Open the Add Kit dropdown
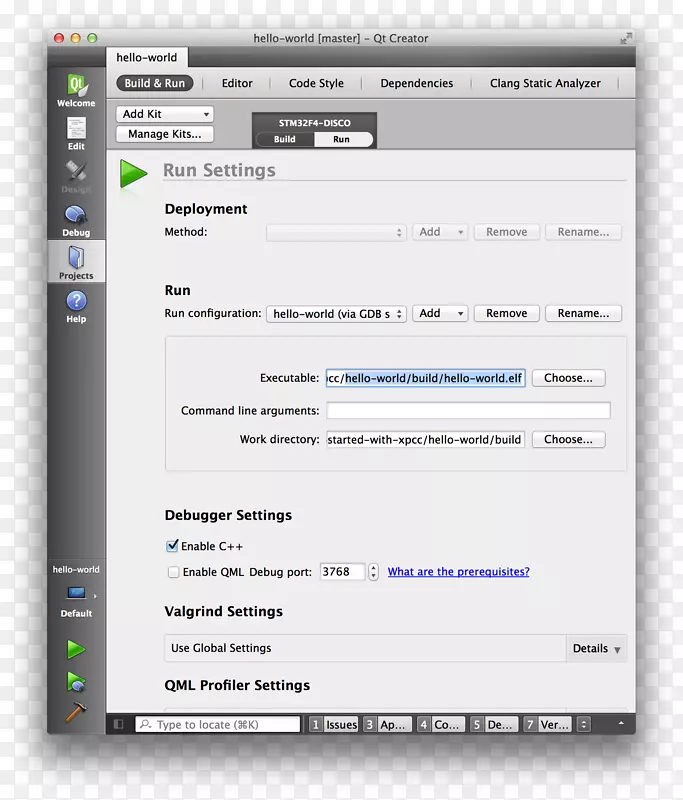Image resolution: width=683 pixels, height=800 pixels. click(x=165, y=114)
